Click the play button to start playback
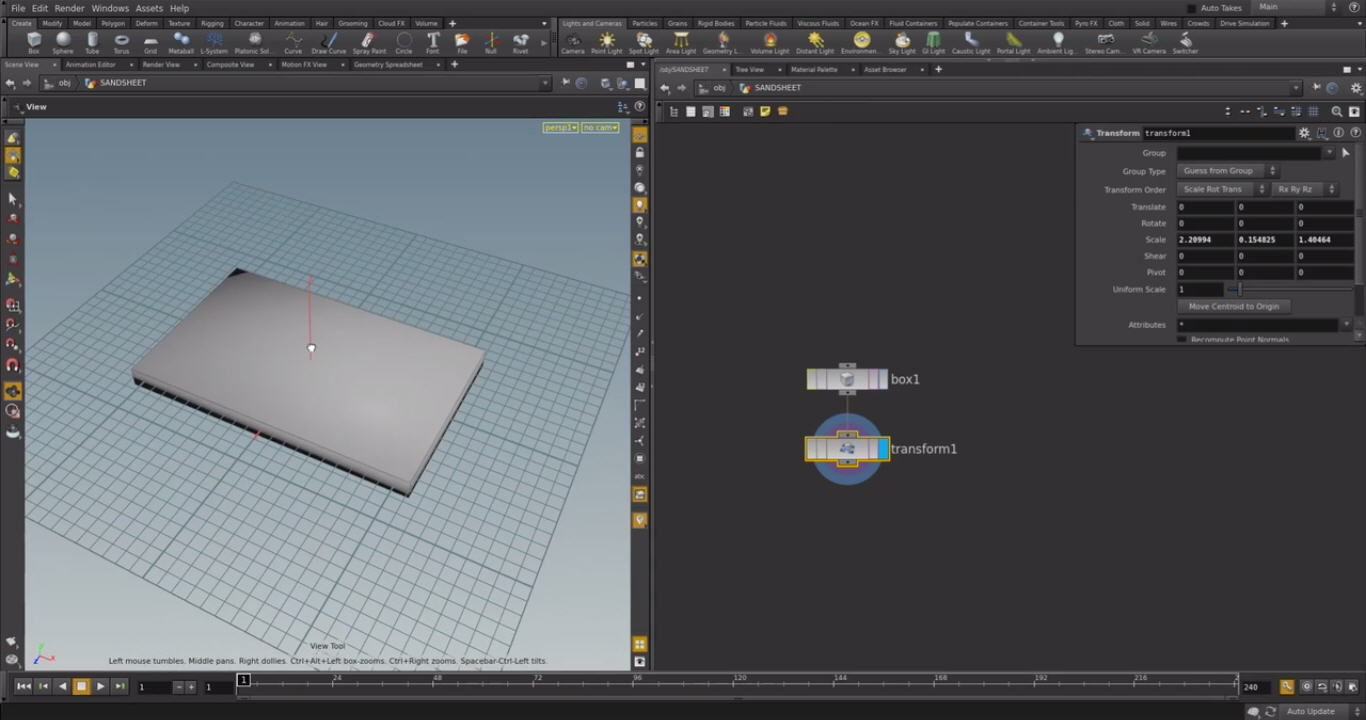Image resolution: width=1366 pixels, height=720 pixels. (99, 686)
